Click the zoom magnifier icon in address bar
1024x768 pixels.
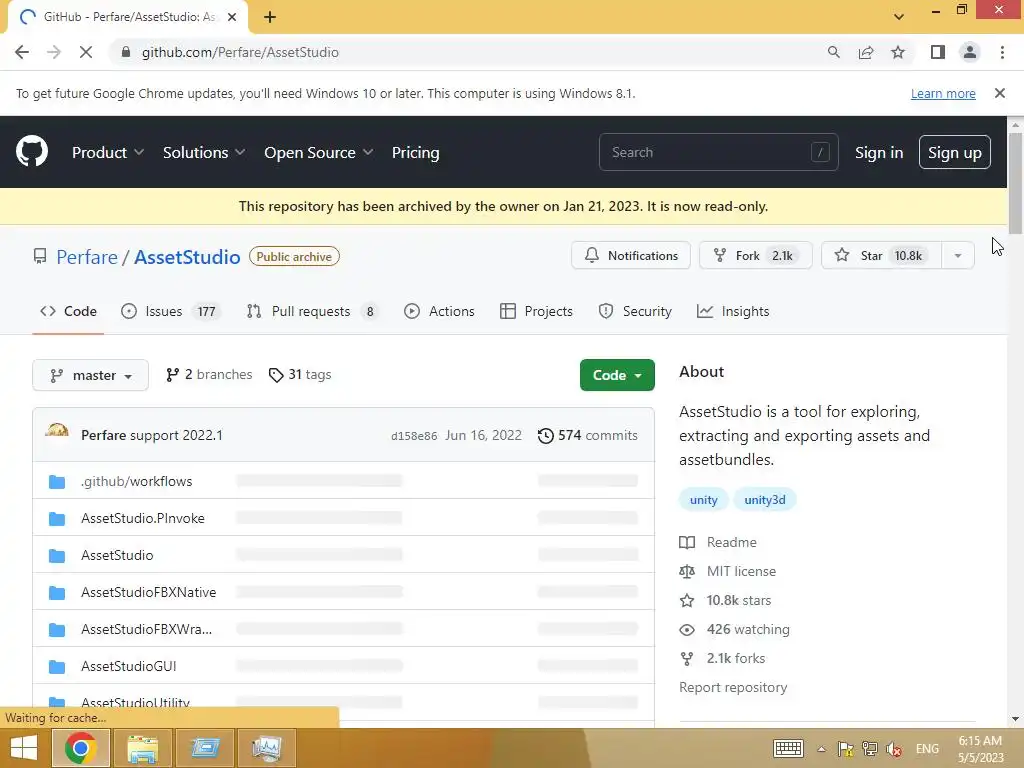tap(833, 52)
